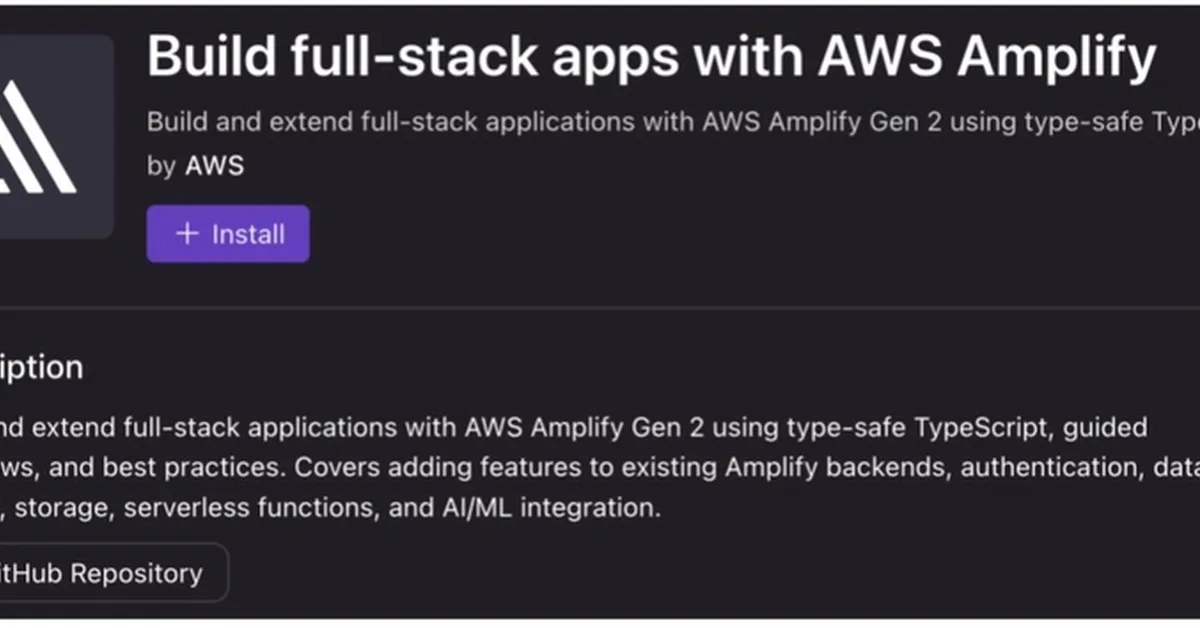This screenshot has width=1200, height=628.
Task: Click the plus icon on Install button
Action: 187,234
